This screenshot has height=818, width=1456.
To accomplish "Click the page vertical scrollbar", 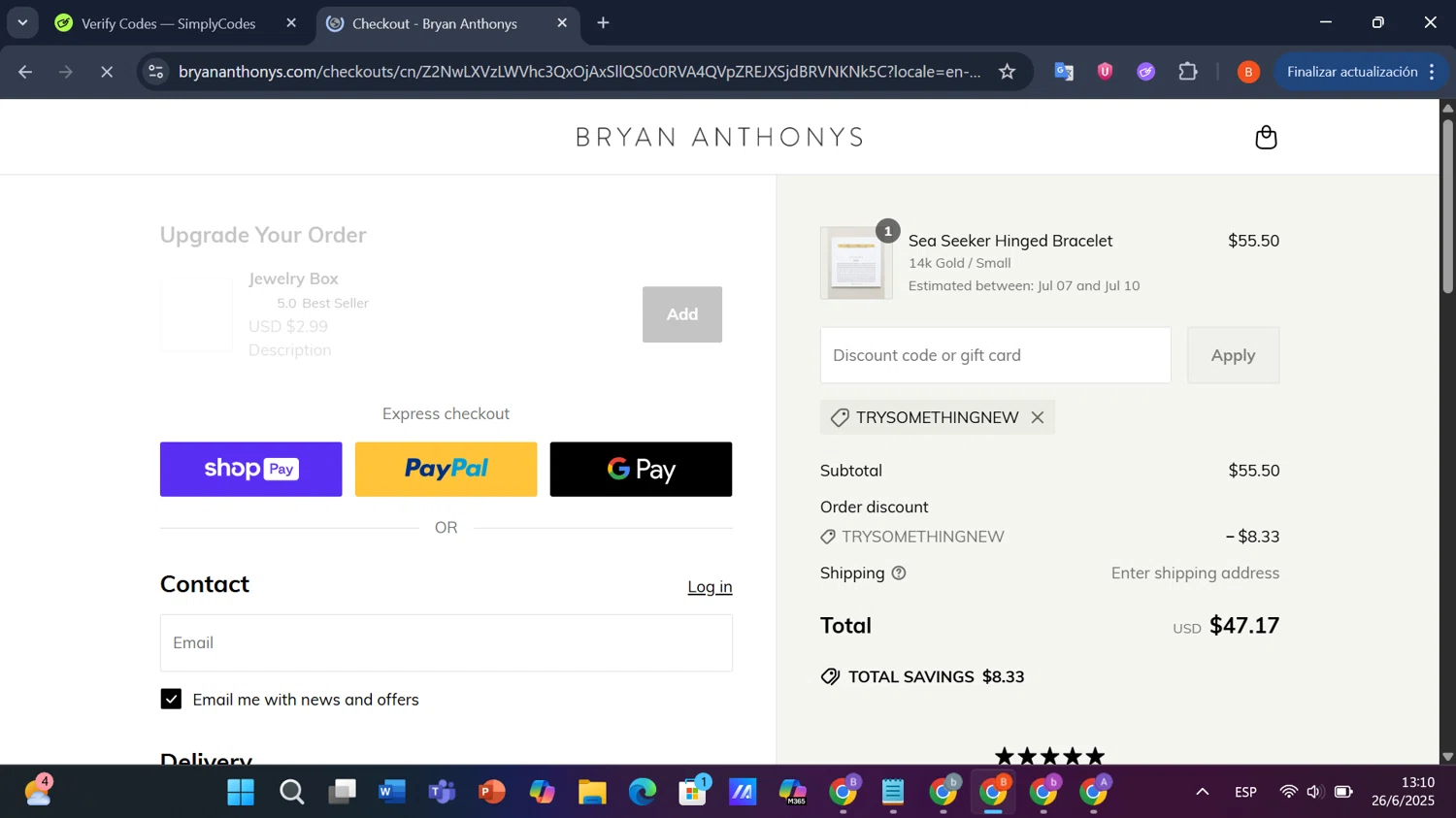I will coord(1447,206).
